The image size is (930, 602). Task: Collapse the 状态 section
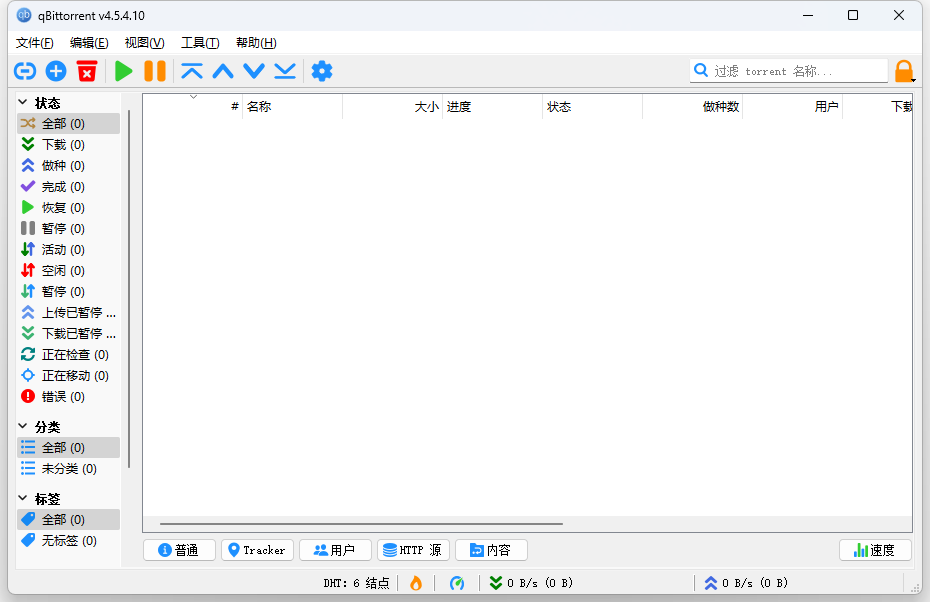23,102
